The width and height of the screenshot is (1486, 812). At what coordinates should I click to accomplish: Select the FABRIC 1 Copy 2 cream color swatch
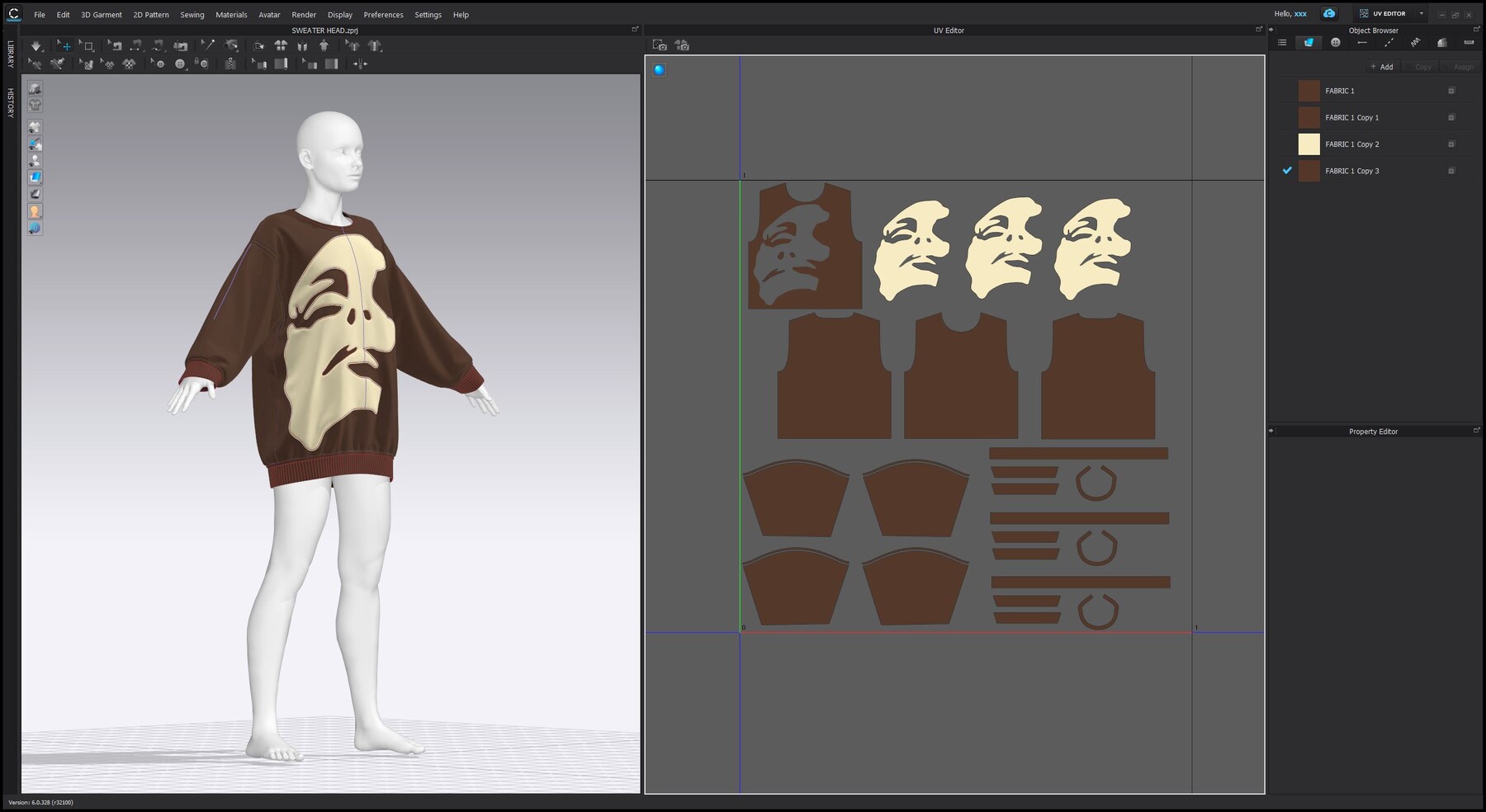point(1309,144)
